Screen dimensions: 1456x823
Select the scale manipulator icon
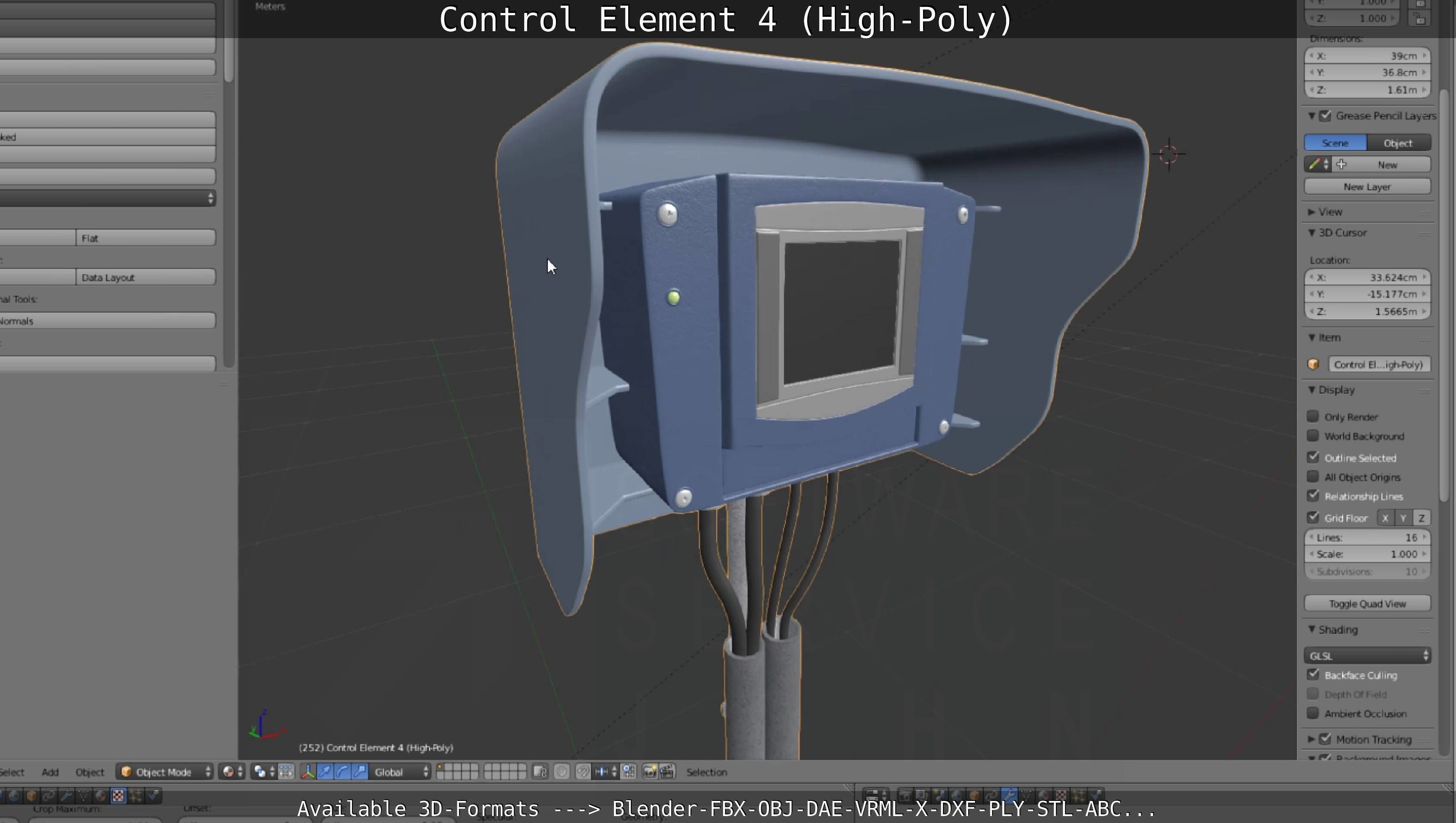pyautogui.click(x=360, y=771)
